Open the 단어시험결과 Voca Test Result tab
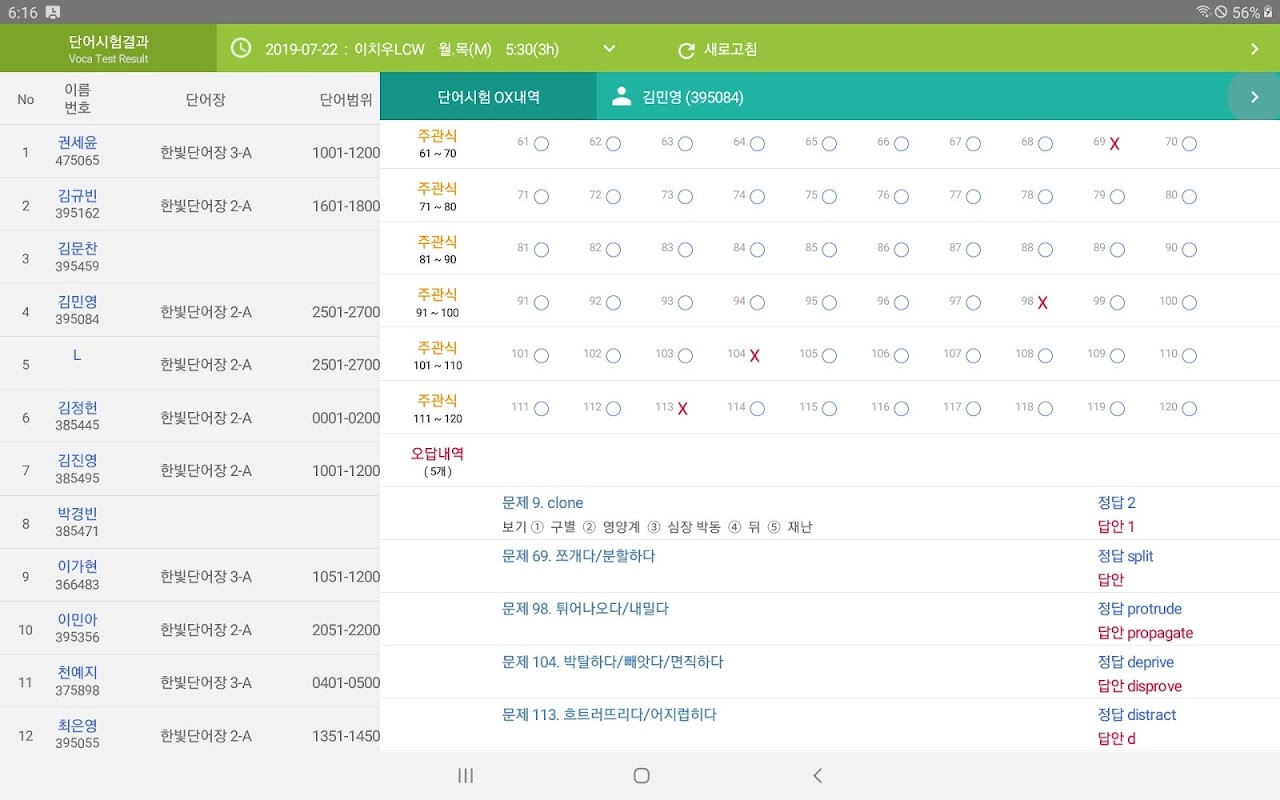The image size is (1280, 800). point(108,49)
